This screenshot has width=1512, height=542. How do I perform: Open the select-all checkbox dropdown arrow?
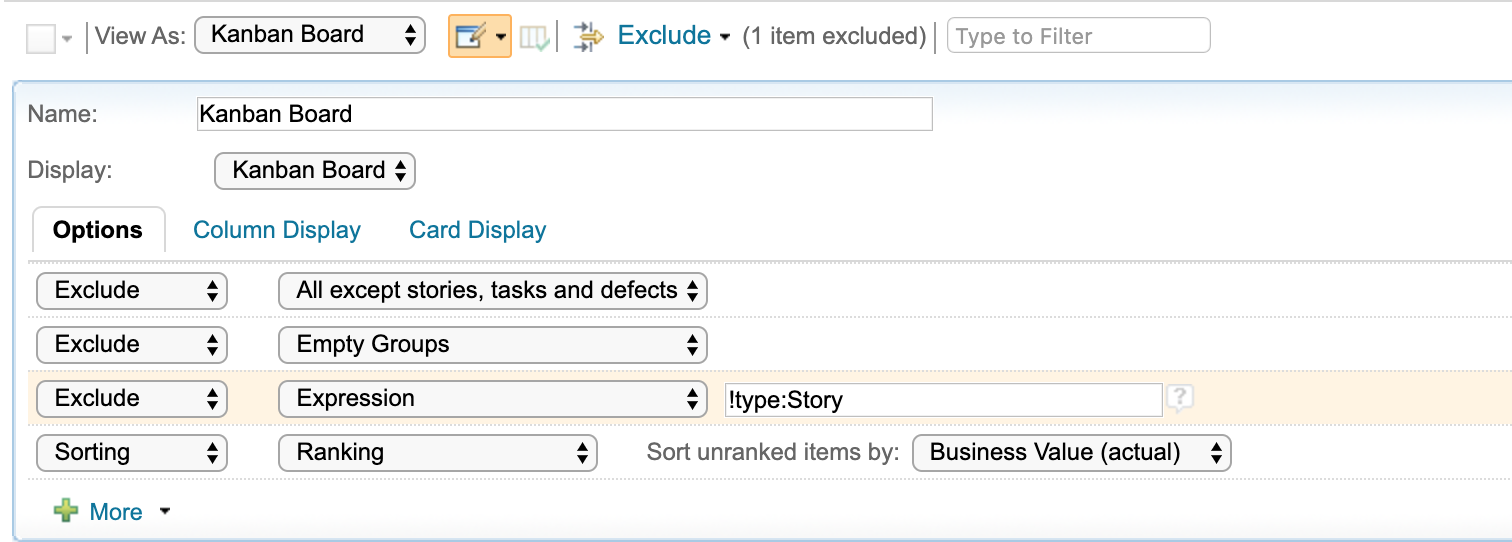click(x=67, y=39)
